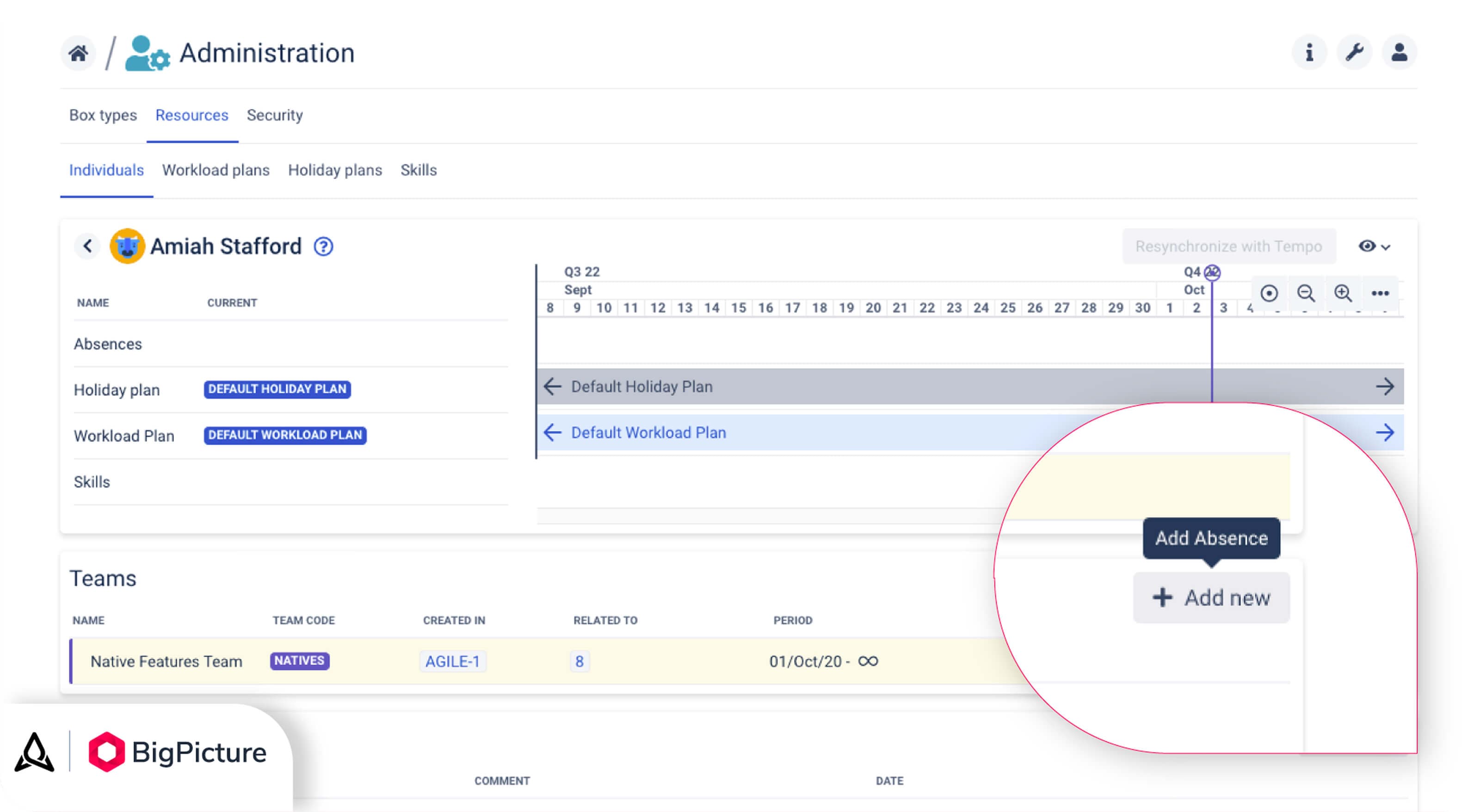Click the Default Holiday Plan timeline bar
The height and width of the screenshot is (812, 1480).
point(970,387)
